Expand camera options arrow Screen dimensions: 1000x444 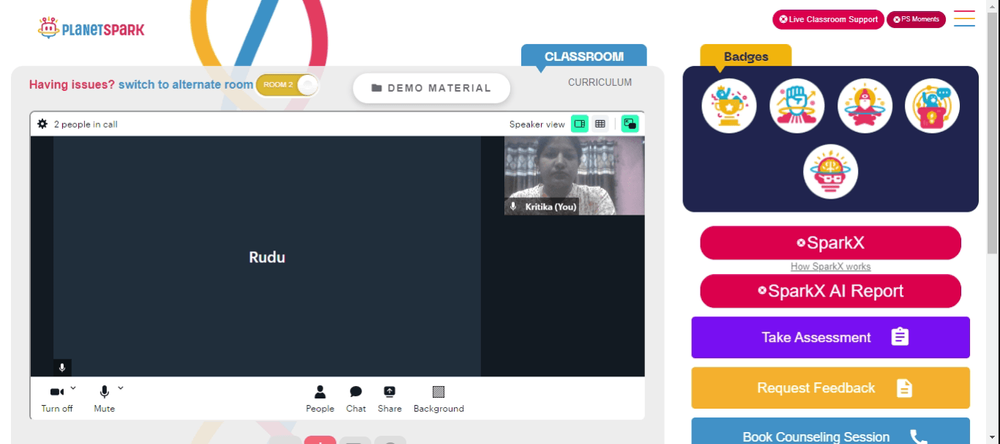pos(73,387)
